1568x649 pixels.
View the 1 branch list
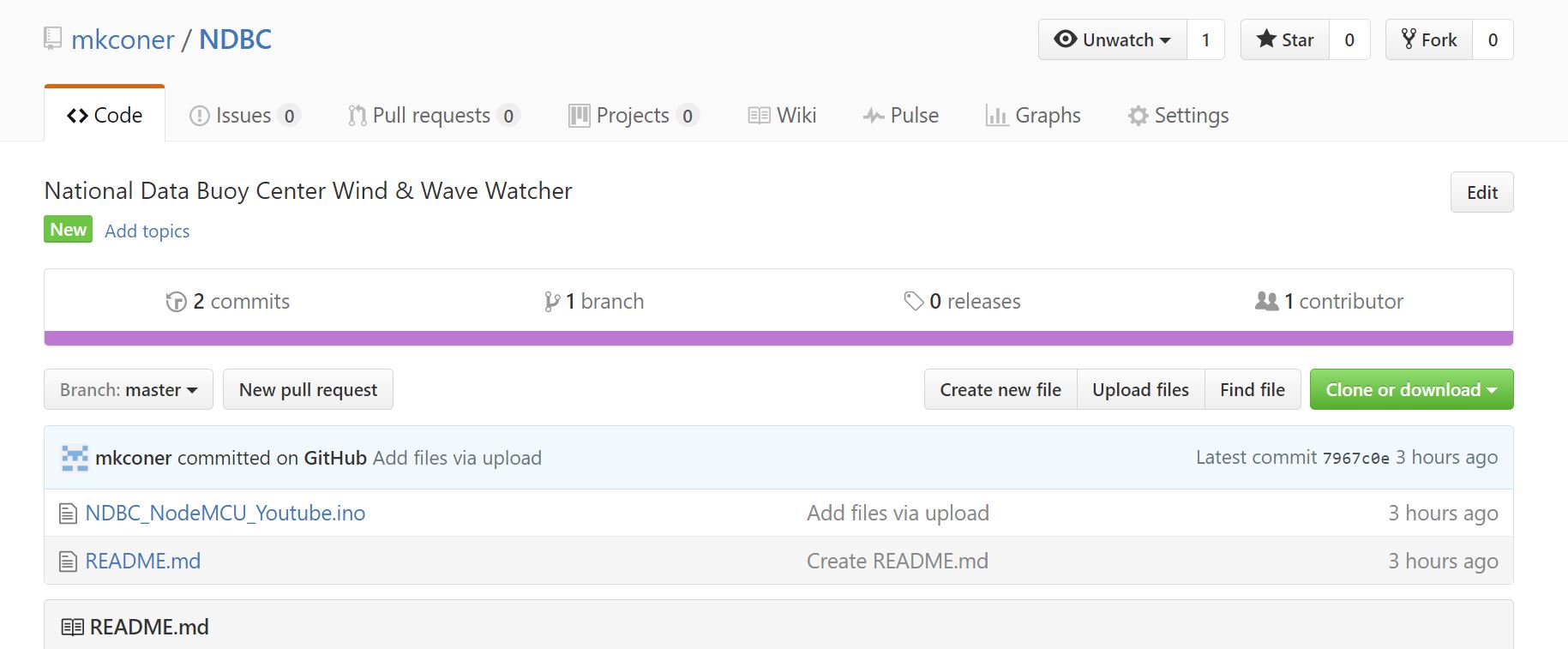594,302
